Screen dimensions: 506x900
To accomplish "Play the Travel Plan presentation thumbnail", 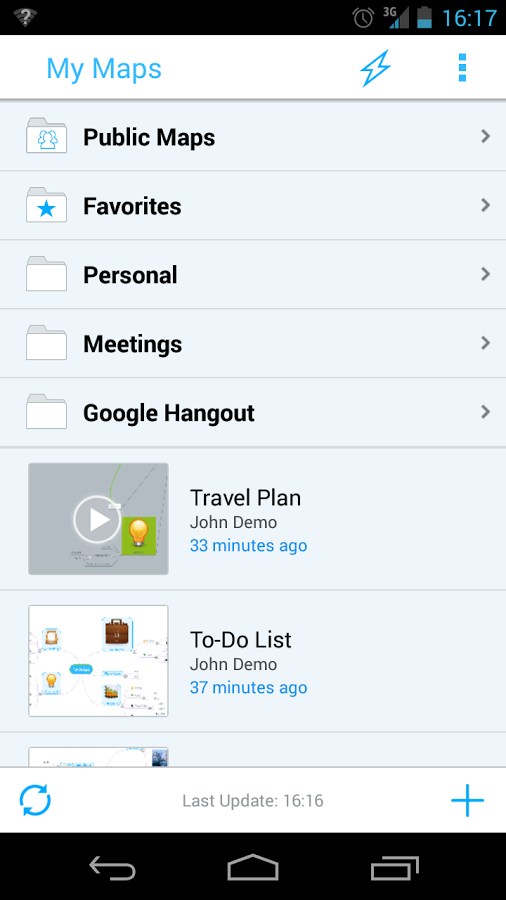I will [x=98, y=519].
